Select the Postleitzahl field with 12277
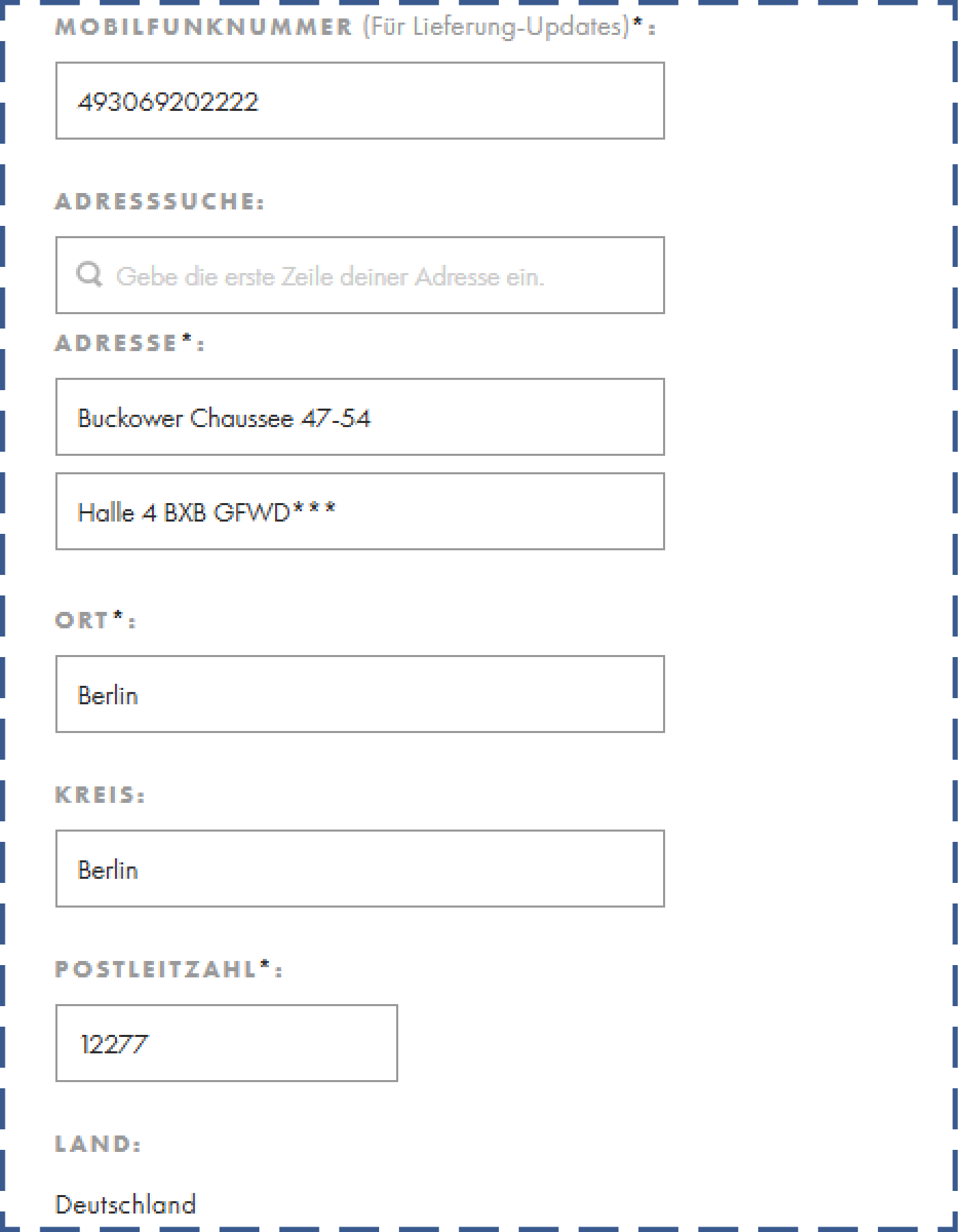 tap(226, 1044)
